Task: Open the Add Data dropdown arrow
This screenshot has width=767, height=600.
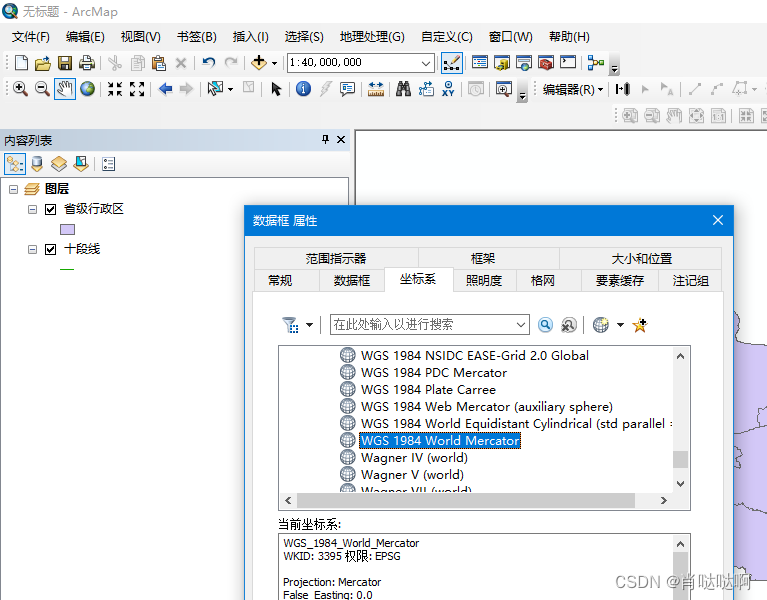Action: tap(274, 63)
